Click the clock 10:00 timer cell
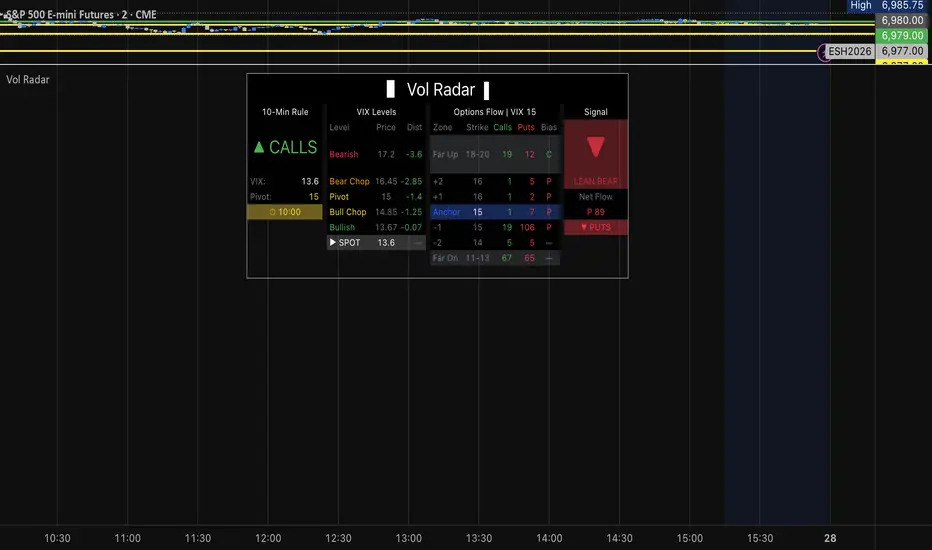The image size is (932, 550). pos(285,212)
